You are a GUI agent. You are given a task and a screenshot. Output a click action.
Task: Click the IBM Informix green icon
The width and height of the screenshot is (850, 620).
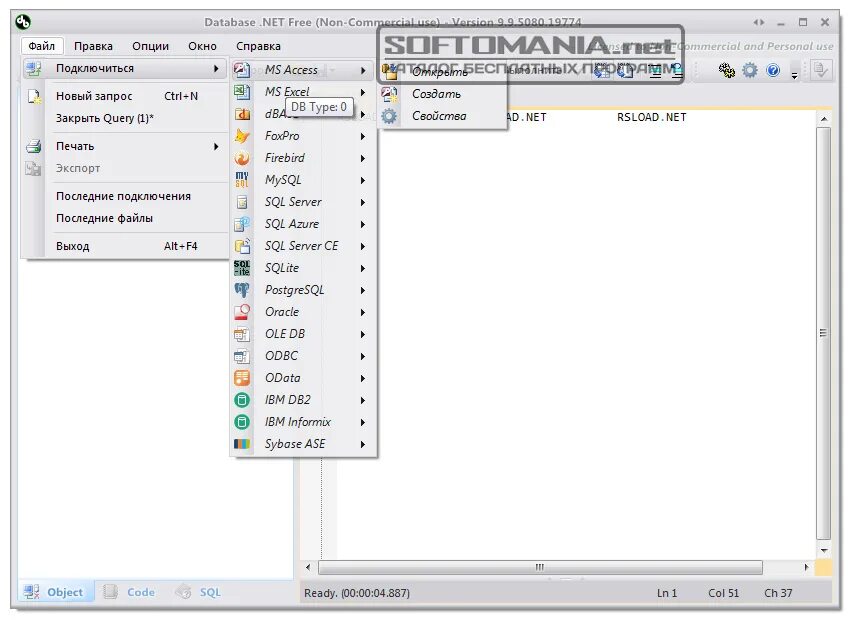tap(242, 422)
